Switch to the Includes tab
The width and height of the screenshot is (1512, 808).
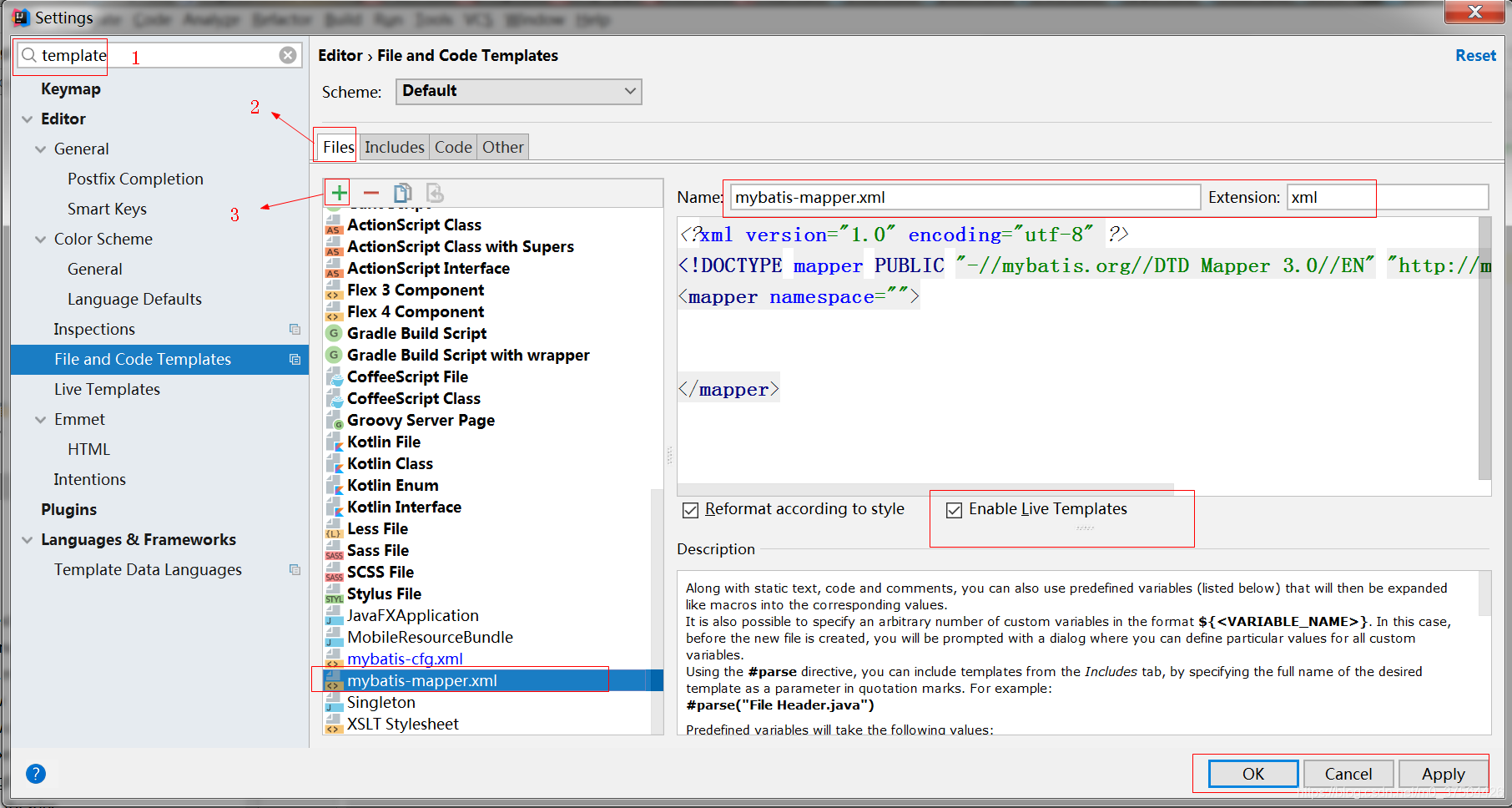coord(394,147)
